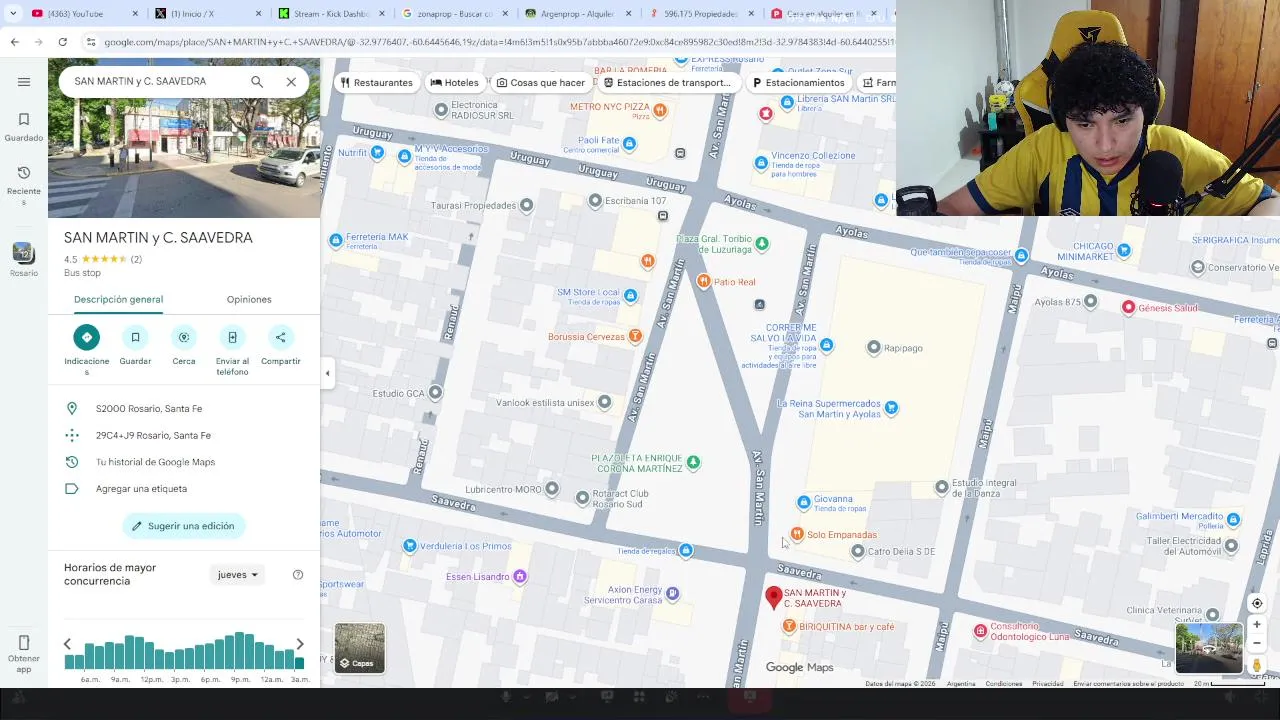The height and width of the screenshot is (720, 1280).
Task: Click the search magnifier icon
Action: coord(257,82)
